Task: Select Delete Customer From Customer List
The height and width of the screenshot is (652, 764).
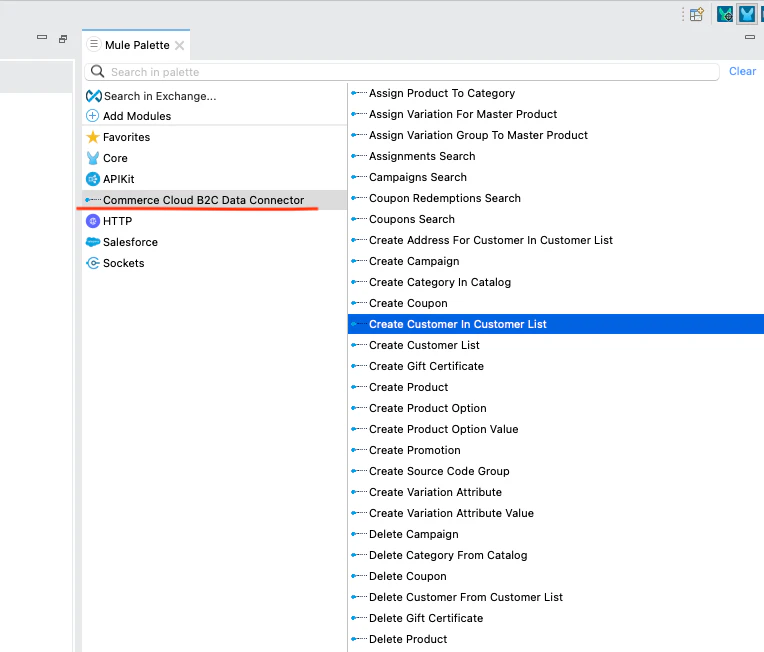Action: coord(465,597)
